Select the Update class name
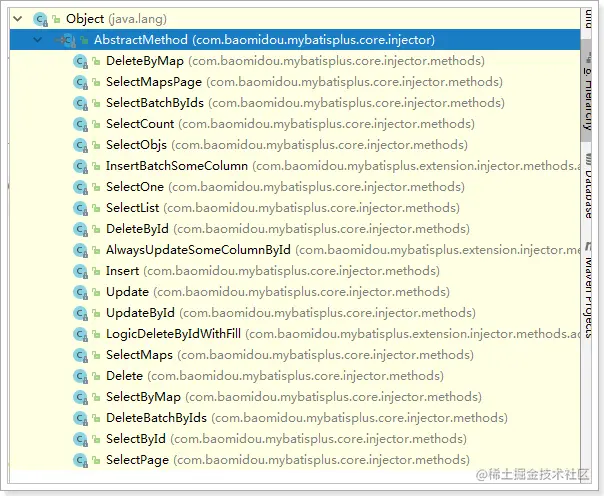The image size is (604, 496). [127, 292]
